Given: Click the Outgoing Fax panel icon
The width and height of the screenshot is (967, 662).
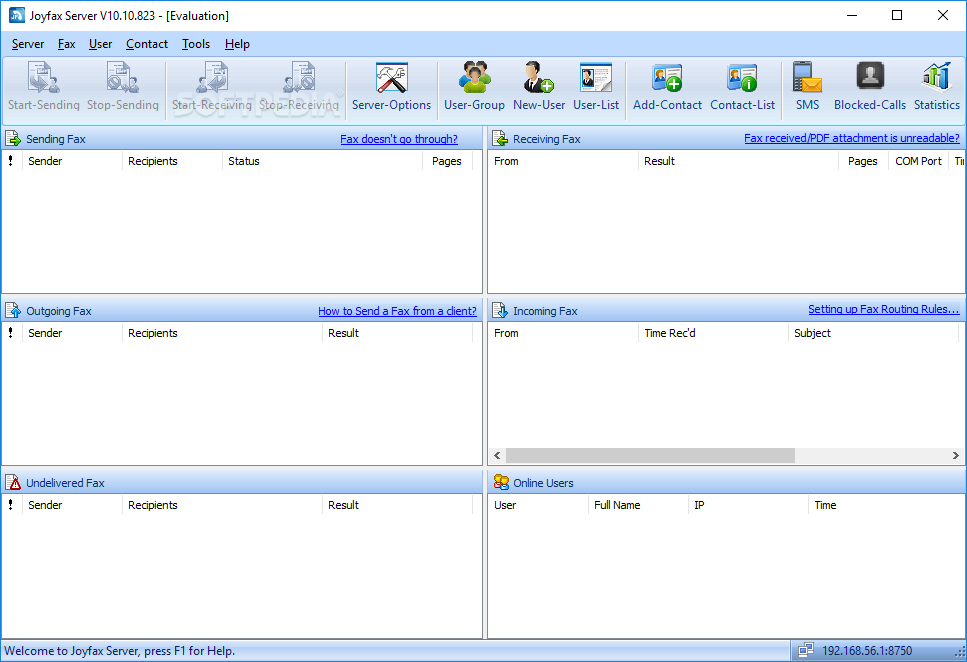Looking at the screenshot, I should point(13,310).
